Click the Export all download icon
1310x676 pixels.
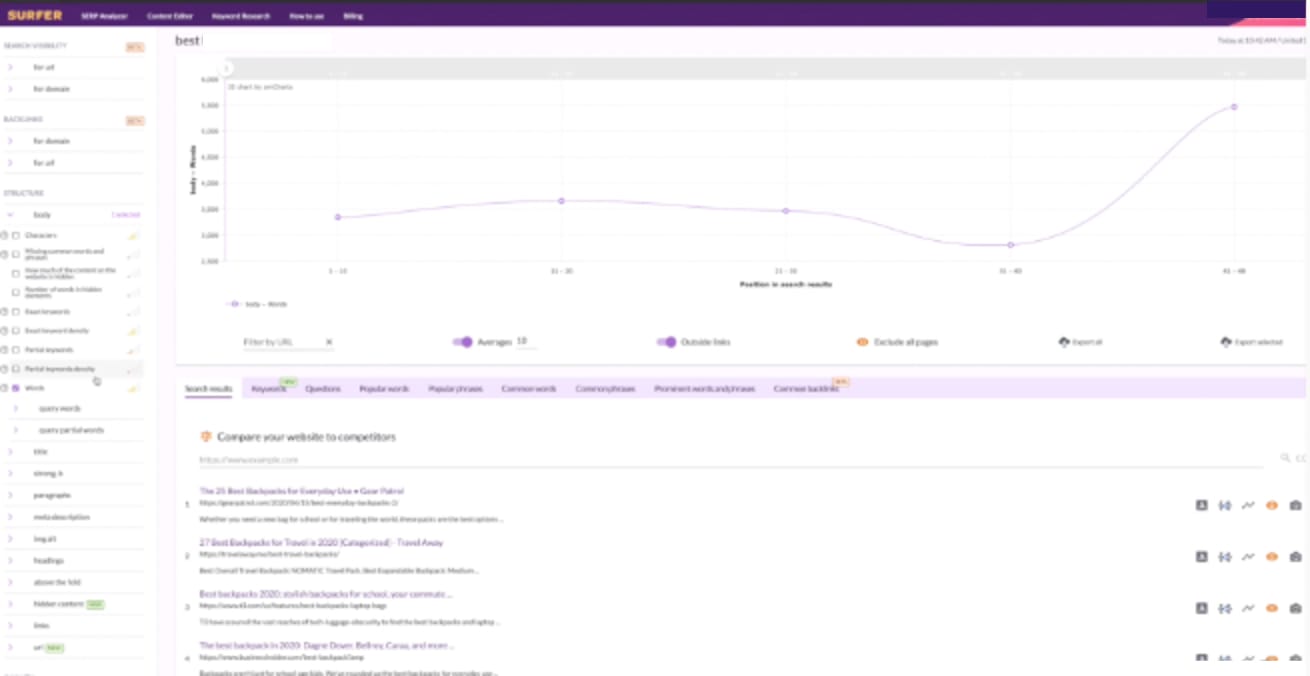1064,342
